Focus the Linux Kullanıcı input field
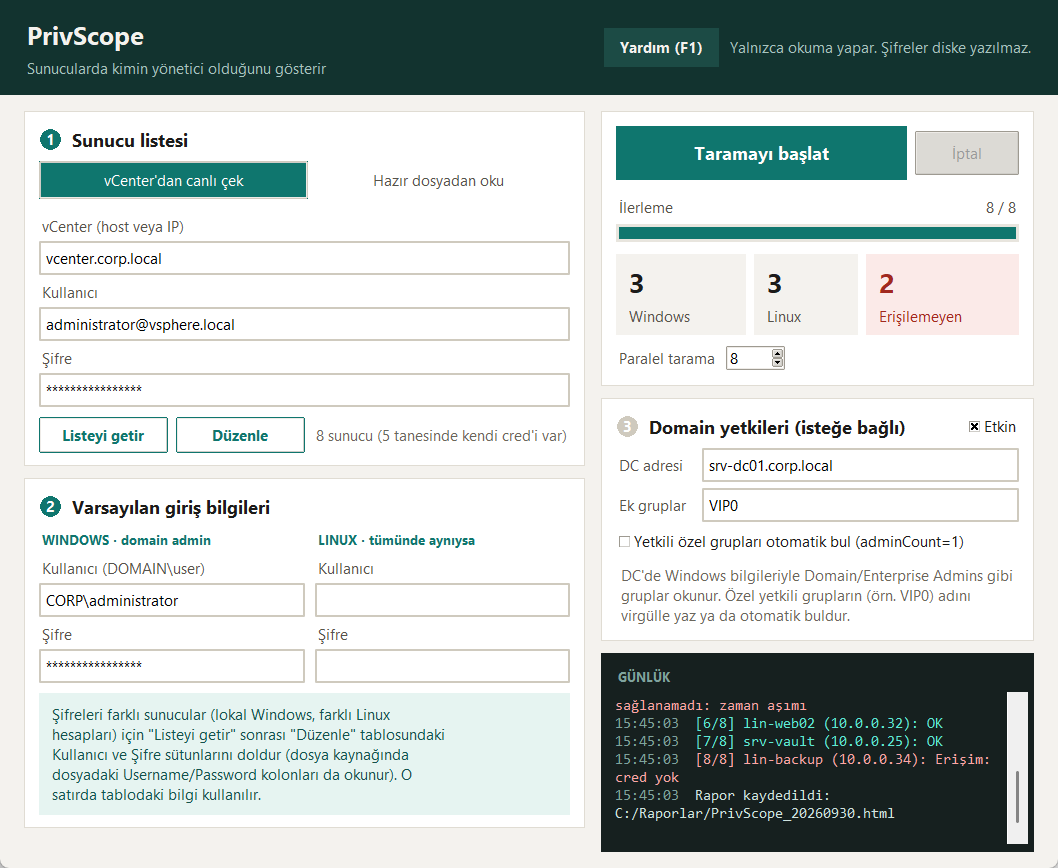 [x=443, y=600]
